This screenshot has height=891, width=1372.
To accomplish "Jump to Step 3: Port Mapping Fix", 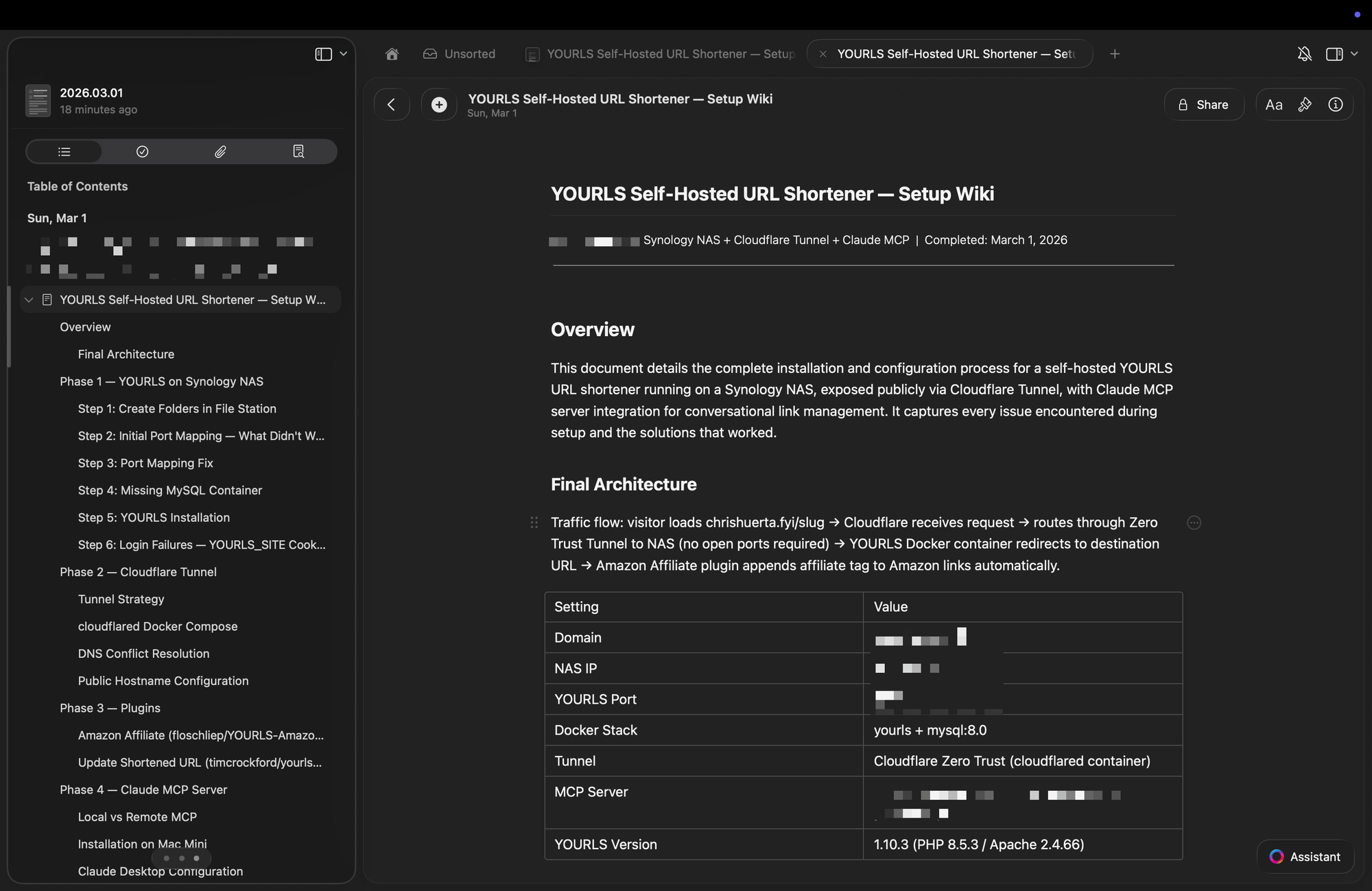I will pyautogui.click(x=145, y=464).
